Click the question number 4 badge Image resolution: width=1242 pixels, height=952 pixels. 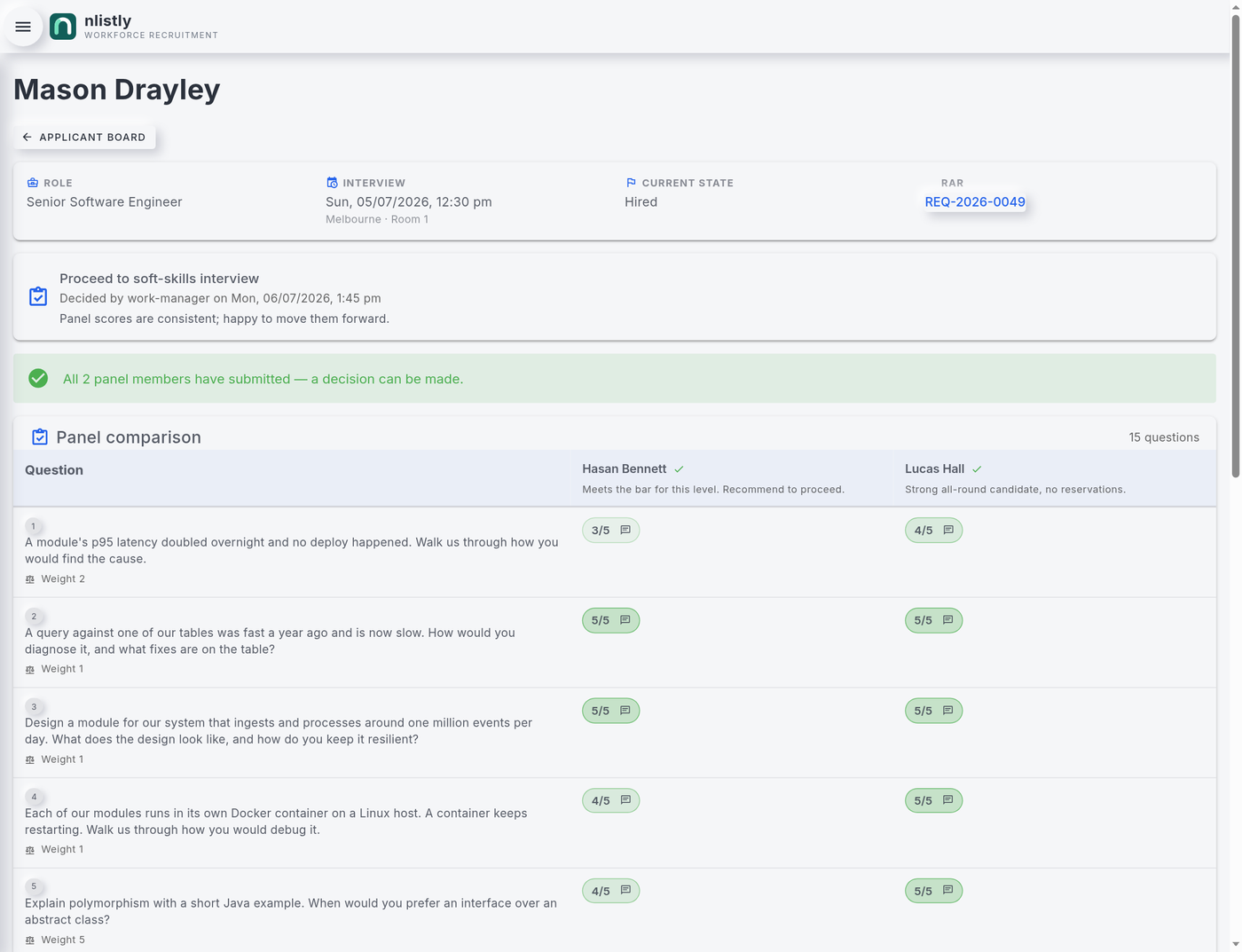[34, 797]
